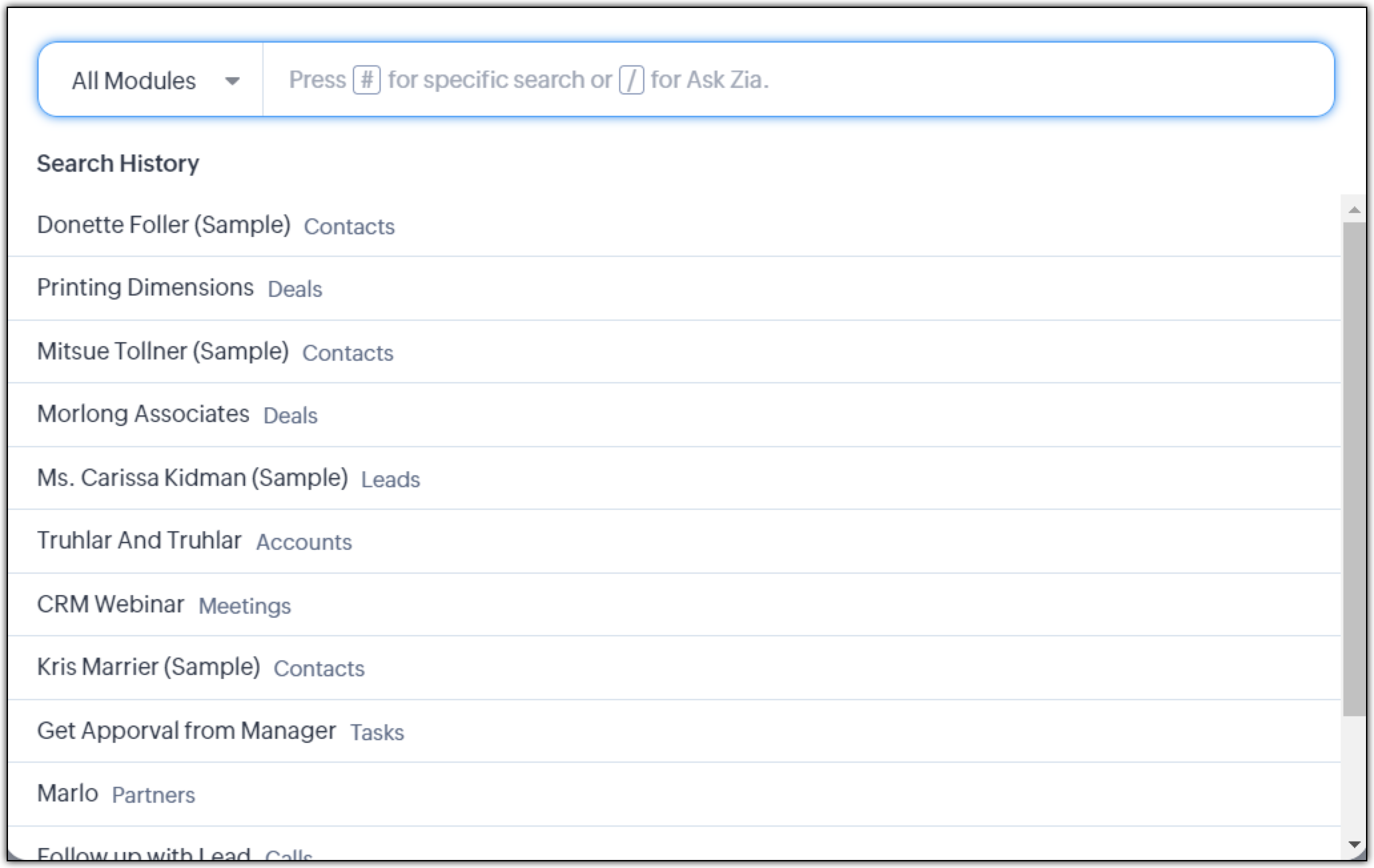The image size is (1374, 868).
Task: Select Marlo partner from search history
Action: point(68,793)
